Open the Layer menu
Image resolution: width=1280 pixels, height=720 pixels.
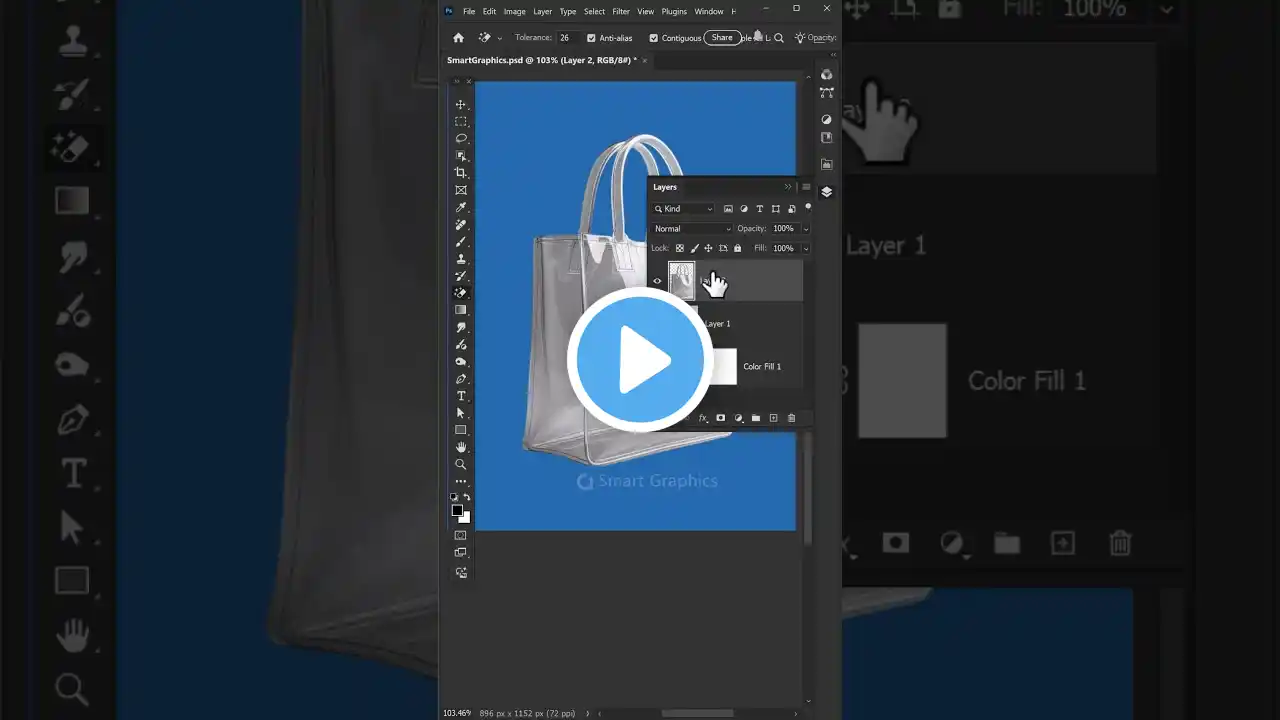click(543, 11)
